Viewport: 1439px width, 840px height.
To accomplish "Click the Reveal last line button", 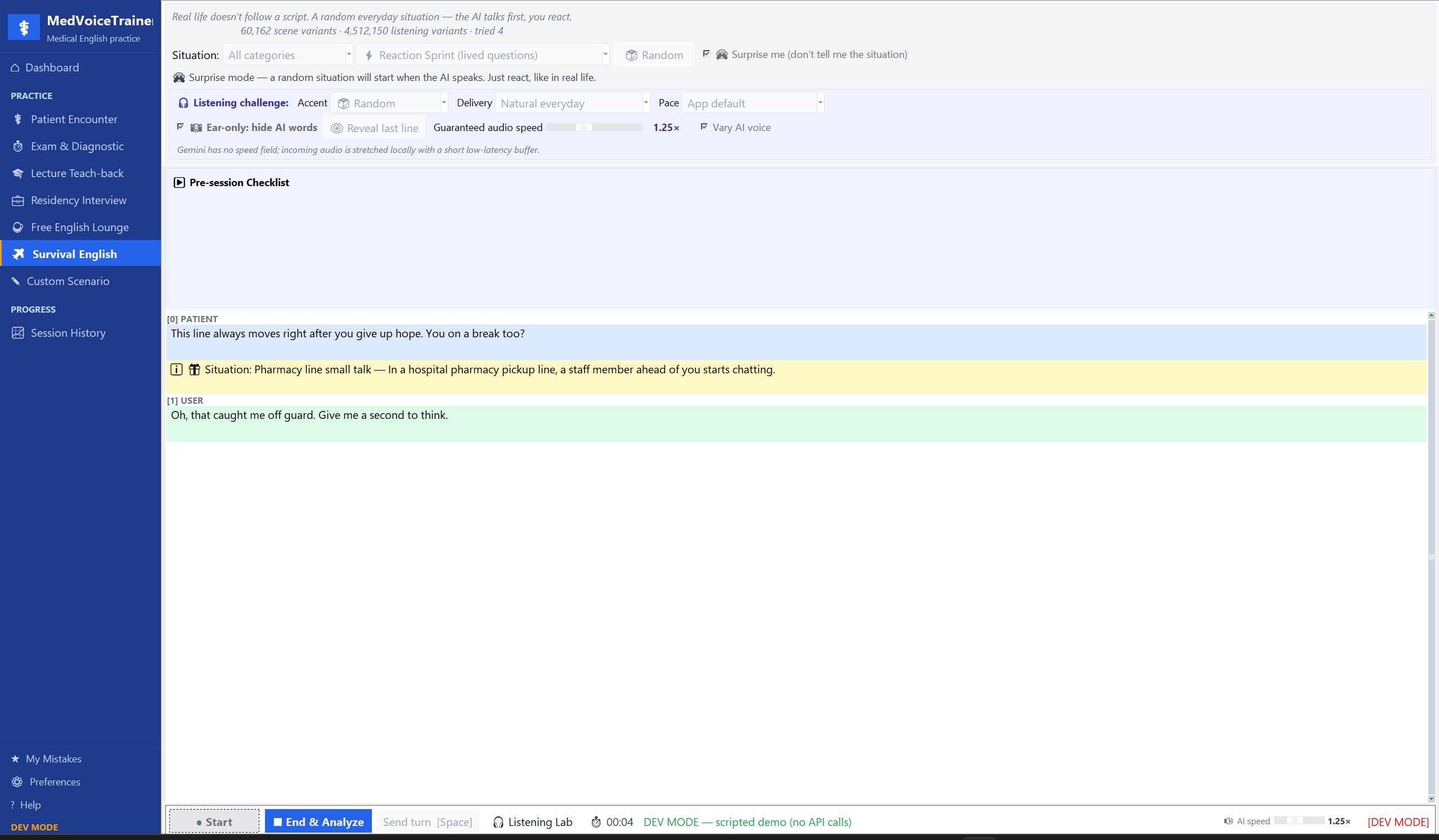I will pos(374,128).
